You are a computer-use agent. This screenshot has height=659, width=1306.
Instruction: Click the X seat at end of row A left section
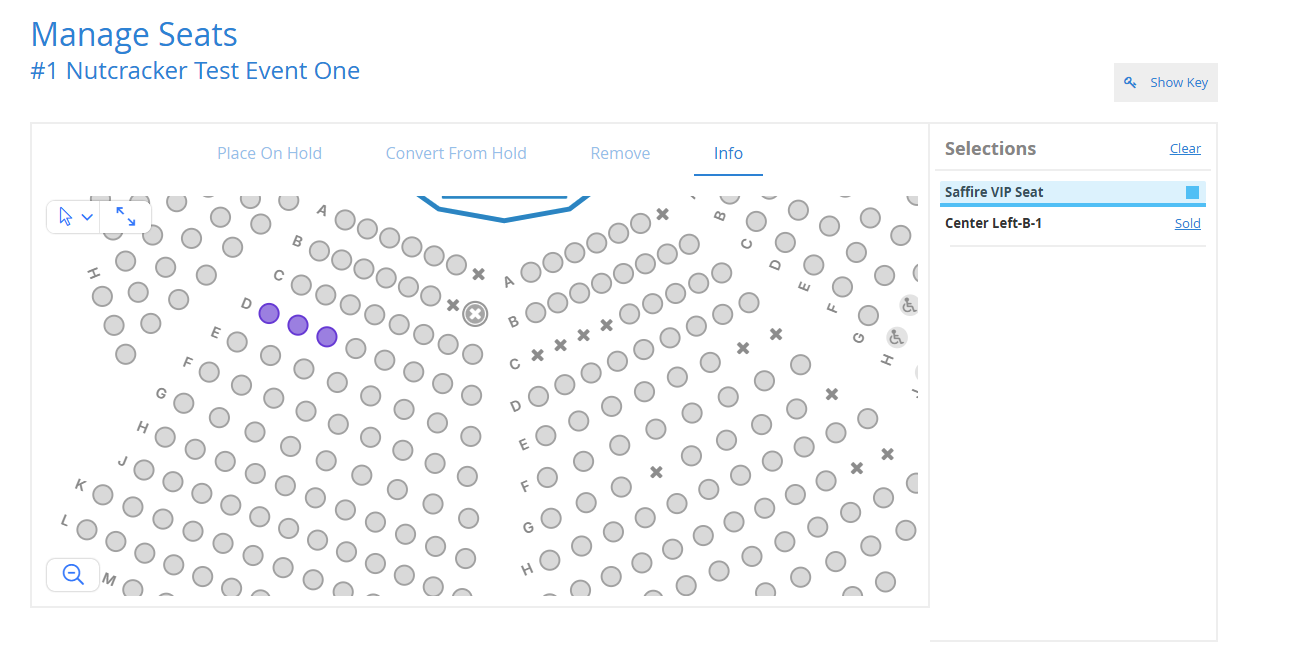(478, 274)
